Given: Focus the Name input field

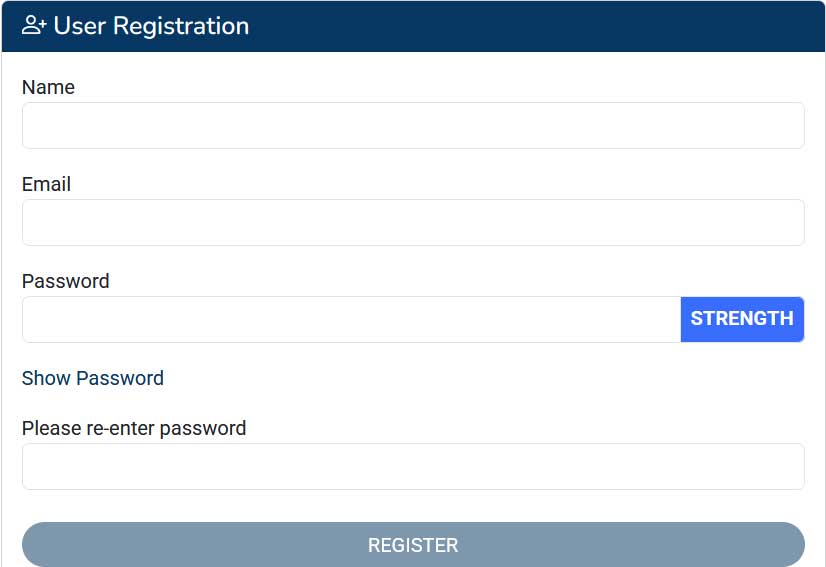Looking at the screenshot, I should [x=413, y=125].
